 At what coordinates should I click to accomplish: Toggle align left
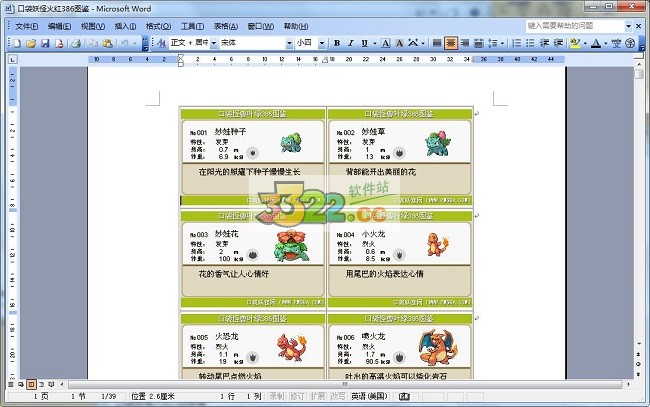(437, 43)
